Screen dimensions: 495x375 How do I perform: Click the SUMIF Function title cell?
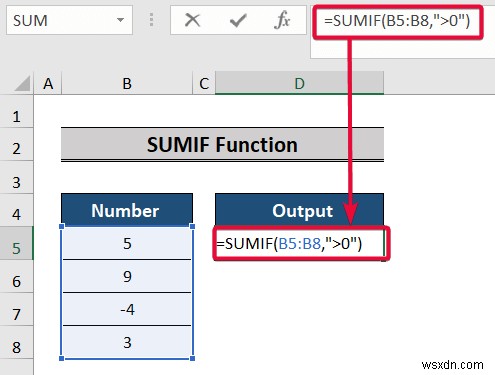(x=222, y=144)
